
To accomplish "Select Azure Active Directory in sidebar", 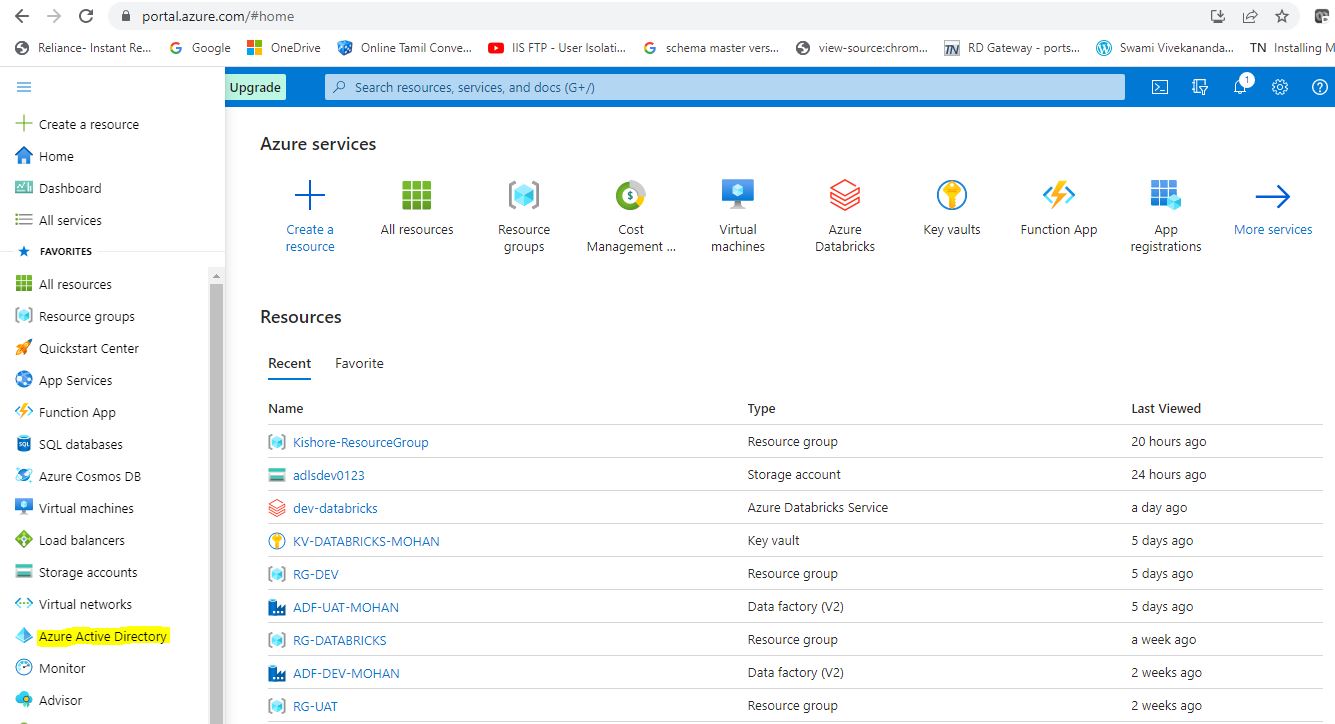I will 102,636.
